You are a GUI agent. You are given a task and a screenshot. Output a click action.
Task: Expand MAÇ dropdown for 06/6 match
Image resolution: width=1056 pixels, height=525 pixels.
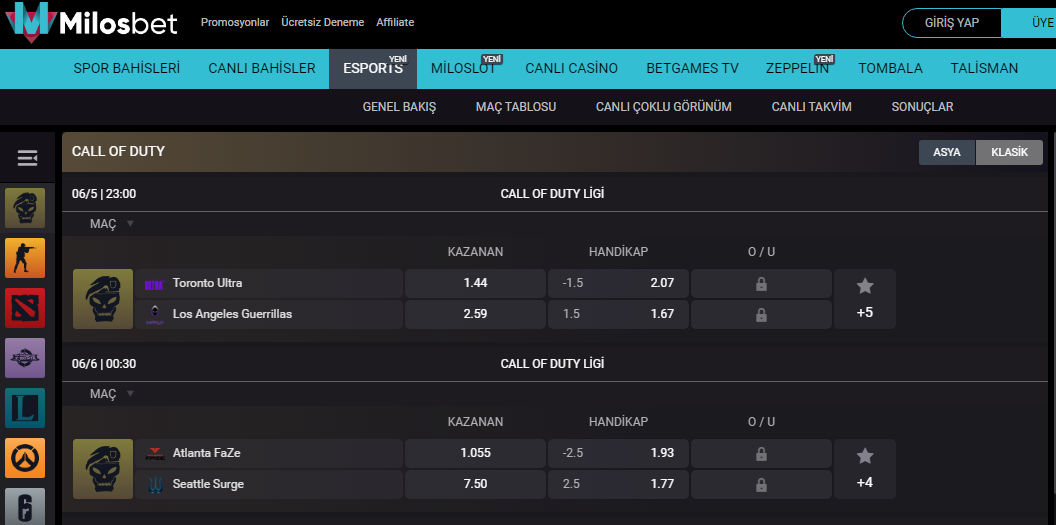112,394
